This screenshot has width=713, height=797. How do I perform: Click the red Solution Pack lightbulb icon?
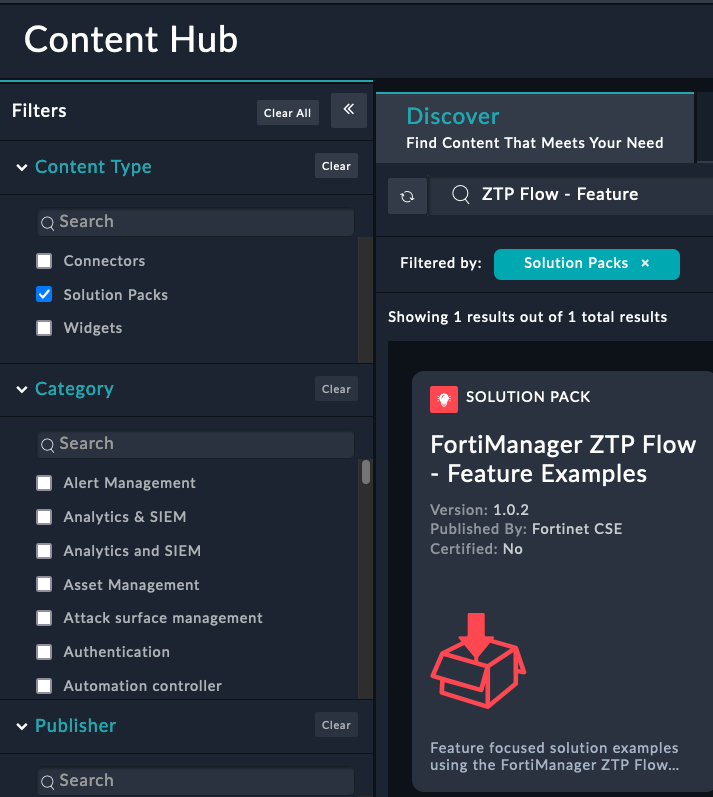tap(444, 399)
